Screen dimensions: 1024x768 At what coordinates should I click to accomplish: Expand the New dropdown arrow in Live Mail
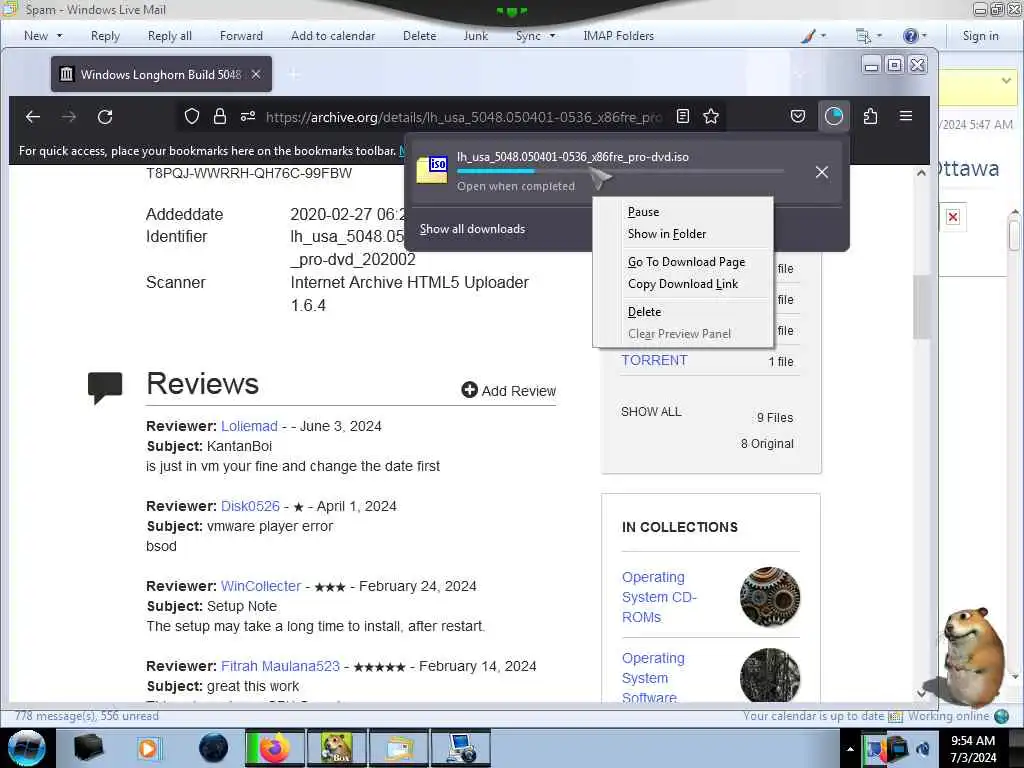[x=59, y=36]
